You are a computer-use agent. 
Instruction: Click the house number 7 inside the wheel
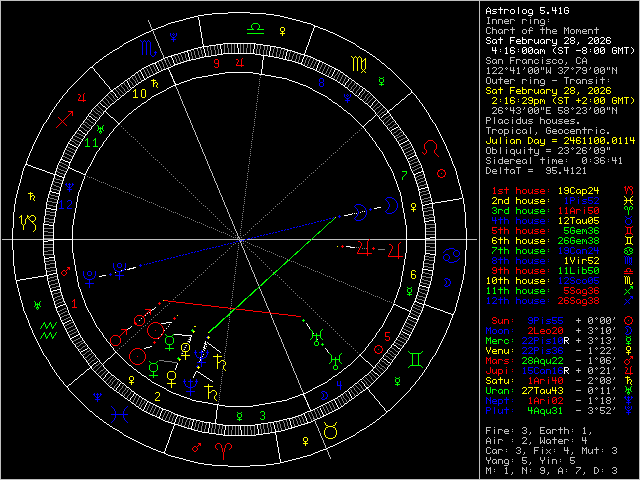tap(404, 176)
